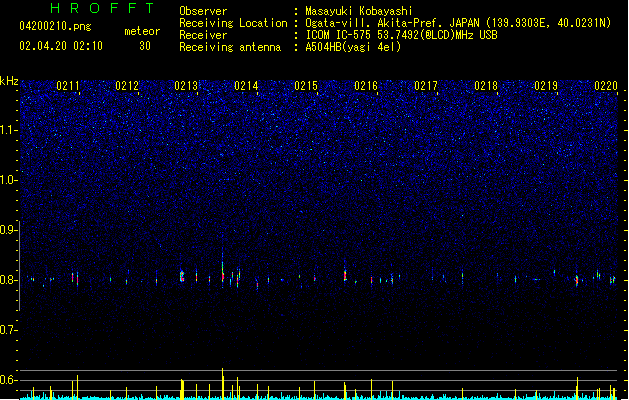629x400 pixels.
Task: Click the 'Receiving antenna' label
Action: coord(230,47)
